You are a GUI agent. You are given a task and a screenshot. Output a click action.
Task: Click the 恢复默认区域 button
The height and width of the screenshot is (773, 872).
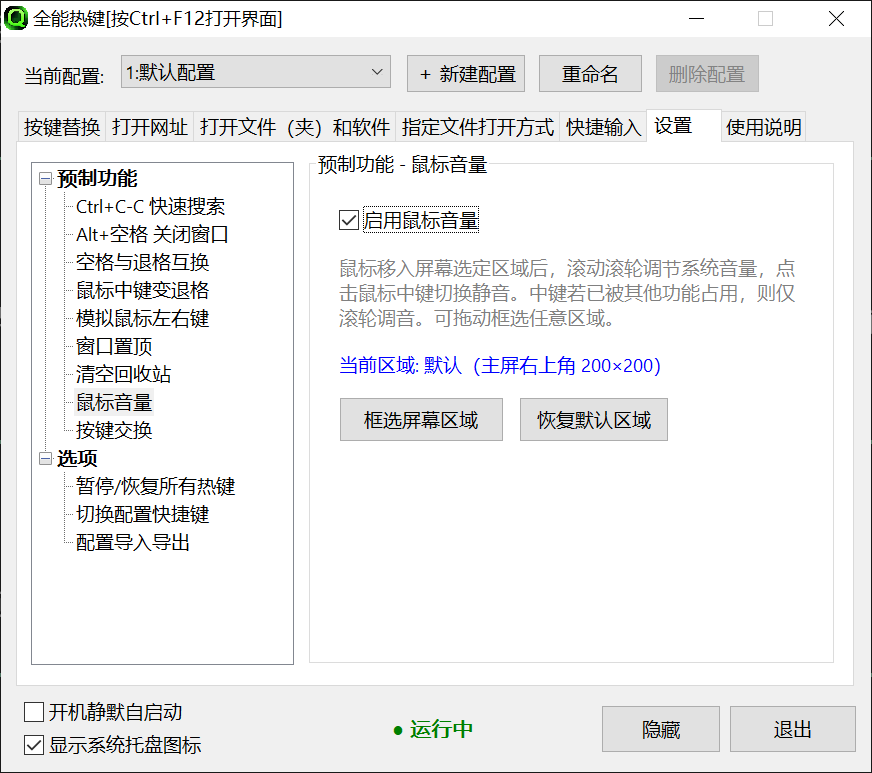tap(593, 420)
